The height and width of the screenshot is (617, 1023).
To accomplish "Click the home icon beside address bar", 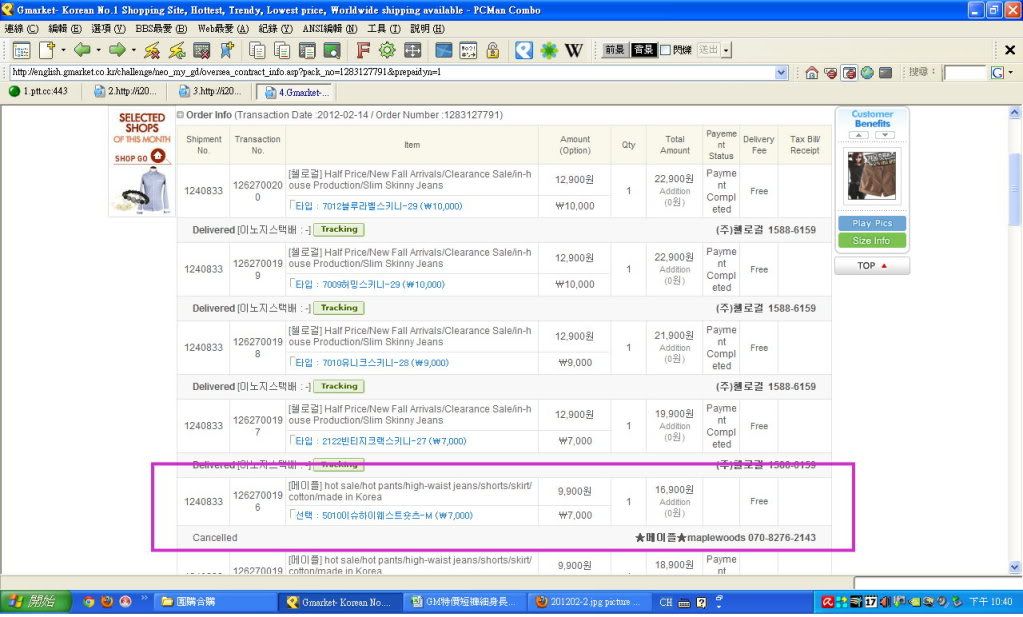I will (812, 73).
